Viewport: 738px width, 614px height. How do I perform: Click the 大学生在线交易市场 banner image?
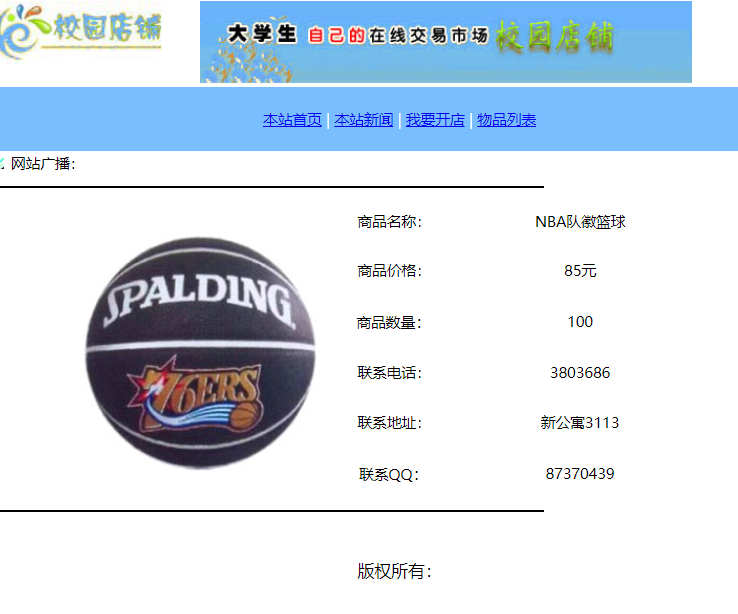click(x=446, y=42)
